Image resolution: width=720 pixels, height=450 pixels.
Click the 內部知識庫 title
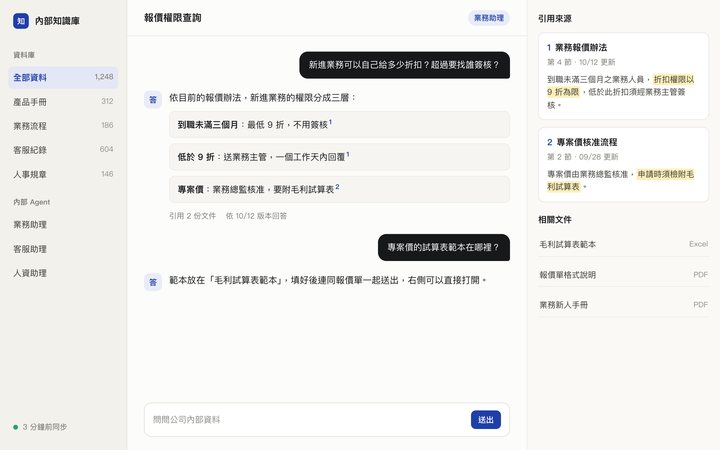(57, 21)
